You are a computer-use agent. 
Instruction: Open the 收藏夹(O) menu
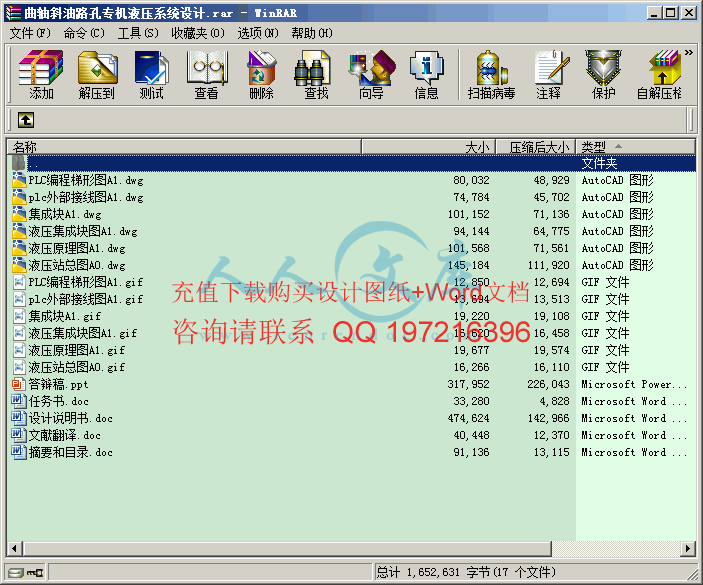point(198,33)
